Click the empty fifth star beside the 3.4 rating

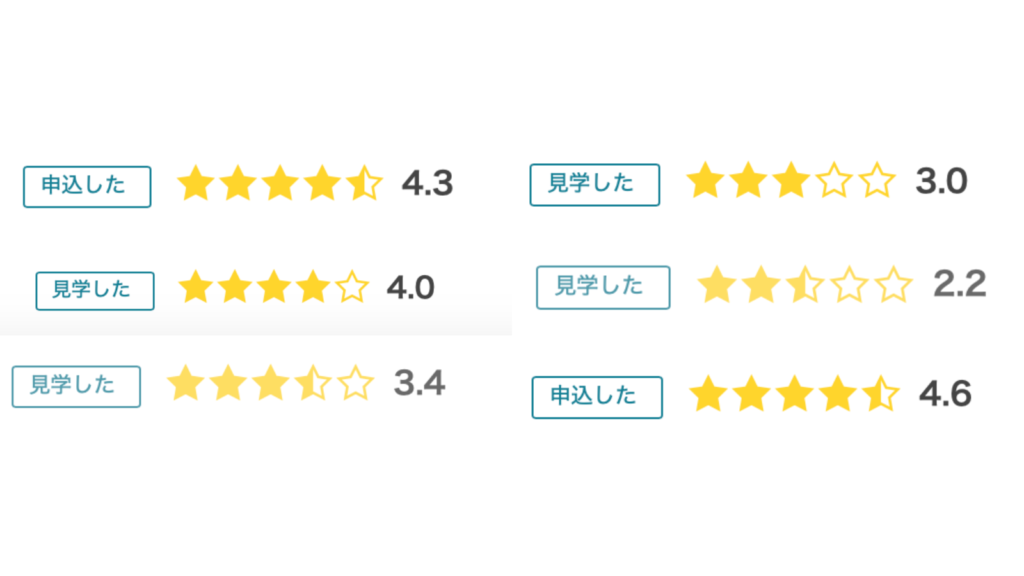coord(355,383)
